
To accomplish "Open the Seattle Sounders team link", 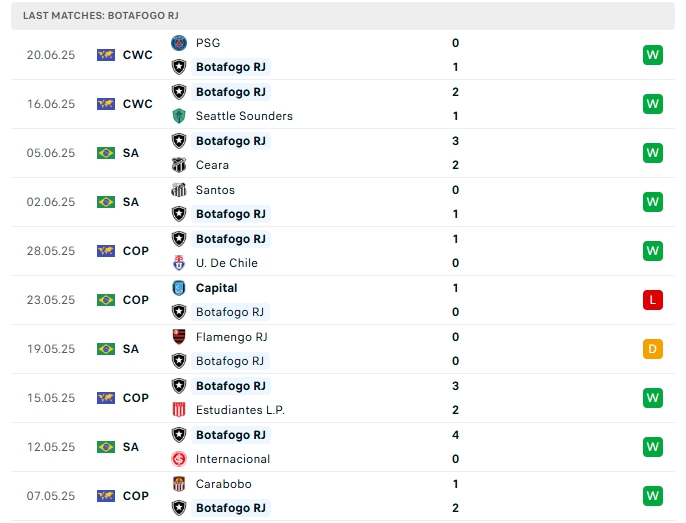I will pyautogui.click(x=244, y=116).
